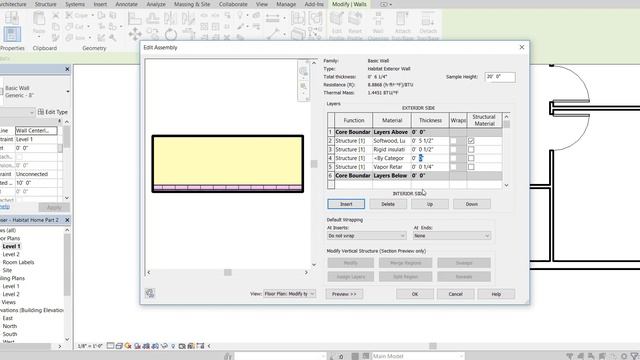Click the Visual Style icon in view bar
The height and width of the screenshot is (360, 640).
click(x=119, y=346)
